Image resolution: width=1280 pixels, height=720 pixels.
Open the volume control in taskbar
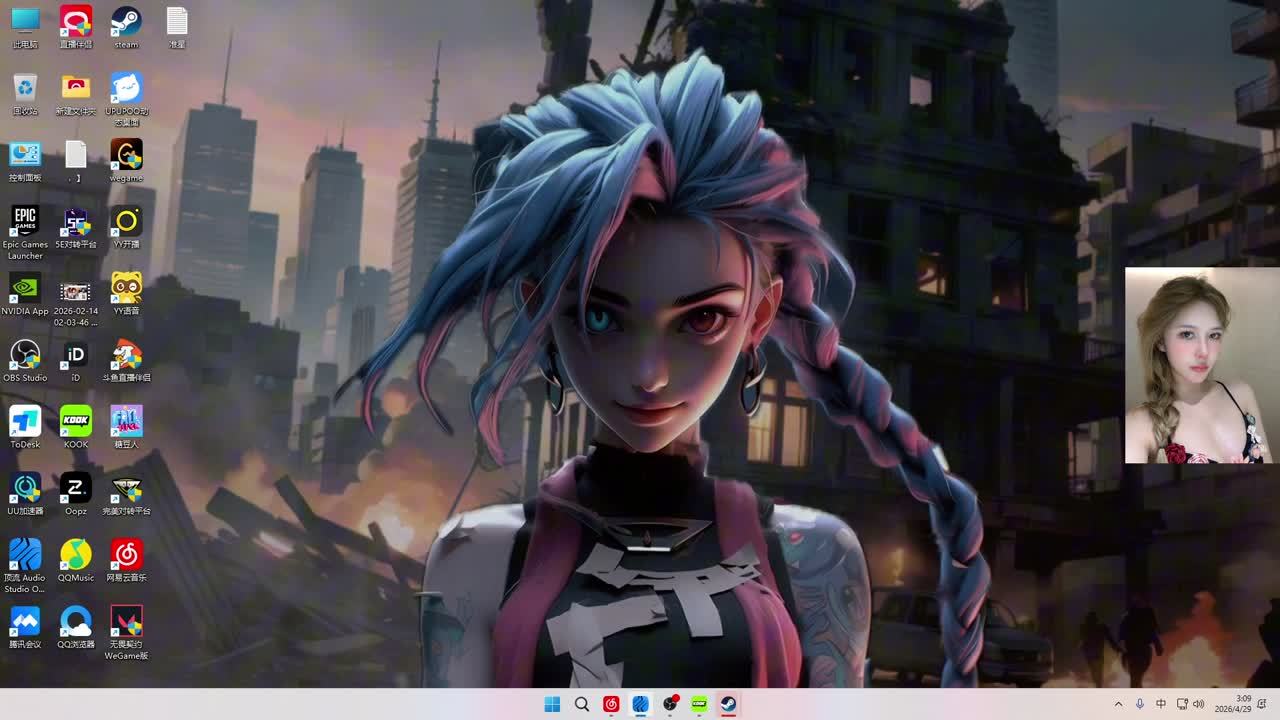[1199, 704]
